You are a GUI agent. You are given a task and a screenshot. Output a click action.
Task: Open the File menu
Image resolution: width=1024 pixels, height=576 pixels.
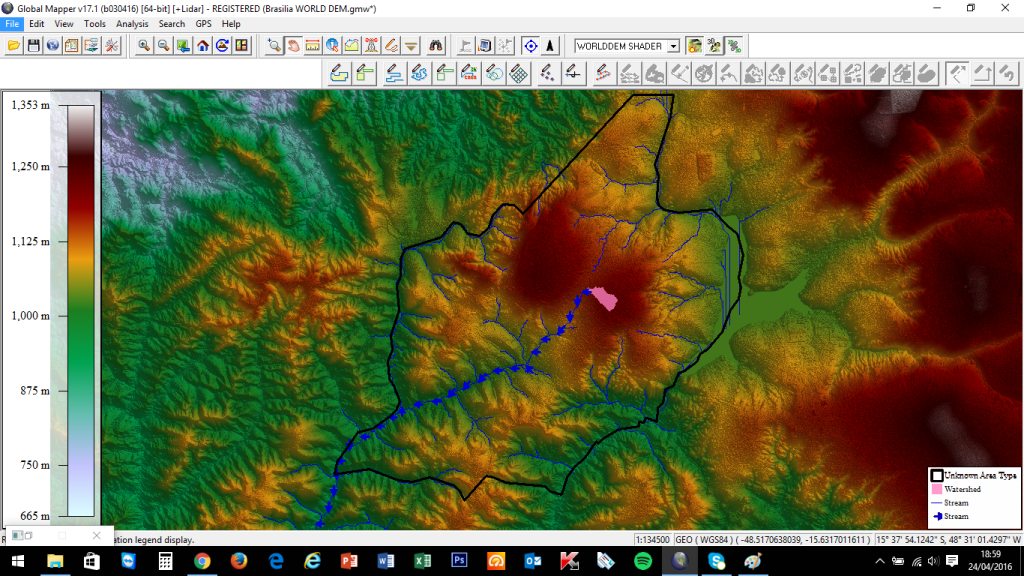pyautogui.click(x=12, y=23)
